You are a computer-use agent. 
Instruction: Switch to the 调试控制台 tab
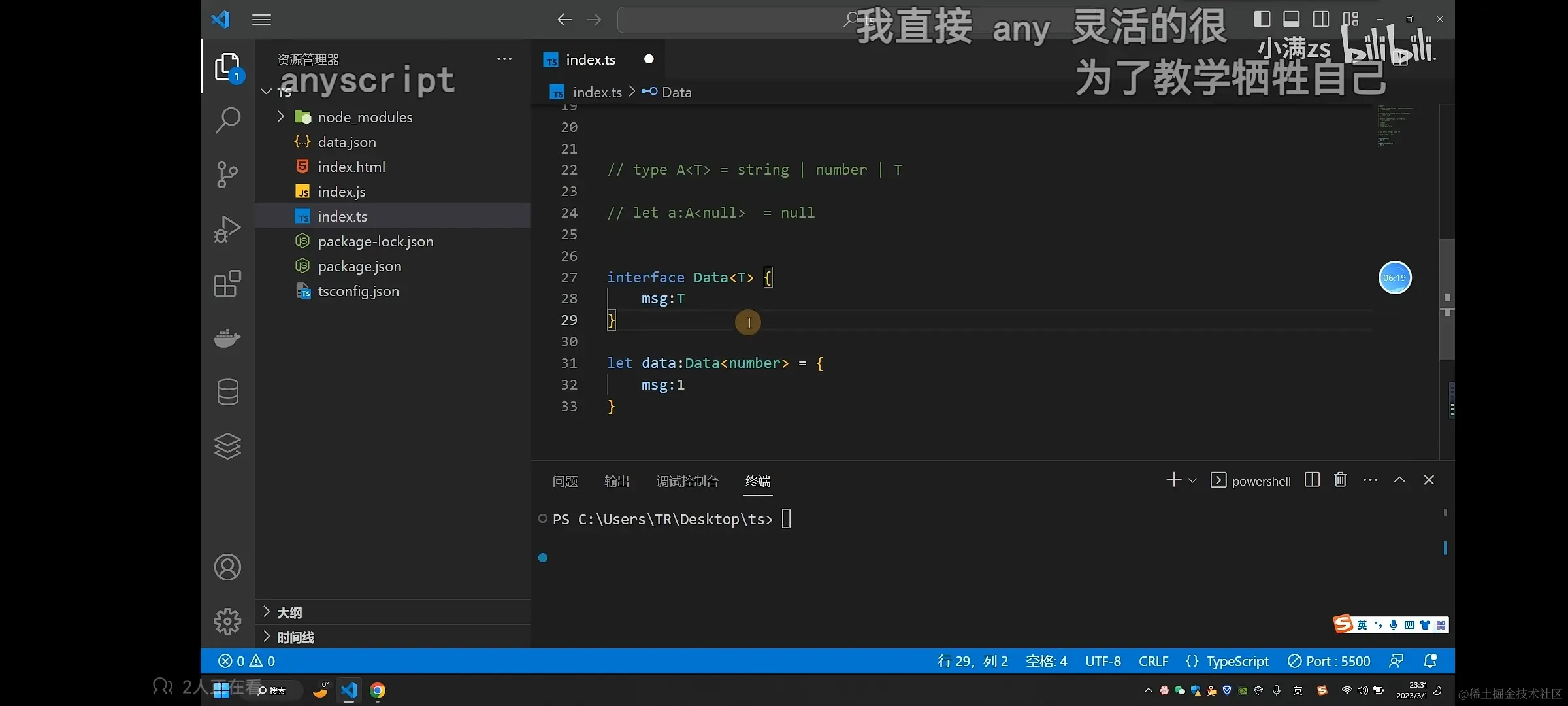tap(687, 481)
